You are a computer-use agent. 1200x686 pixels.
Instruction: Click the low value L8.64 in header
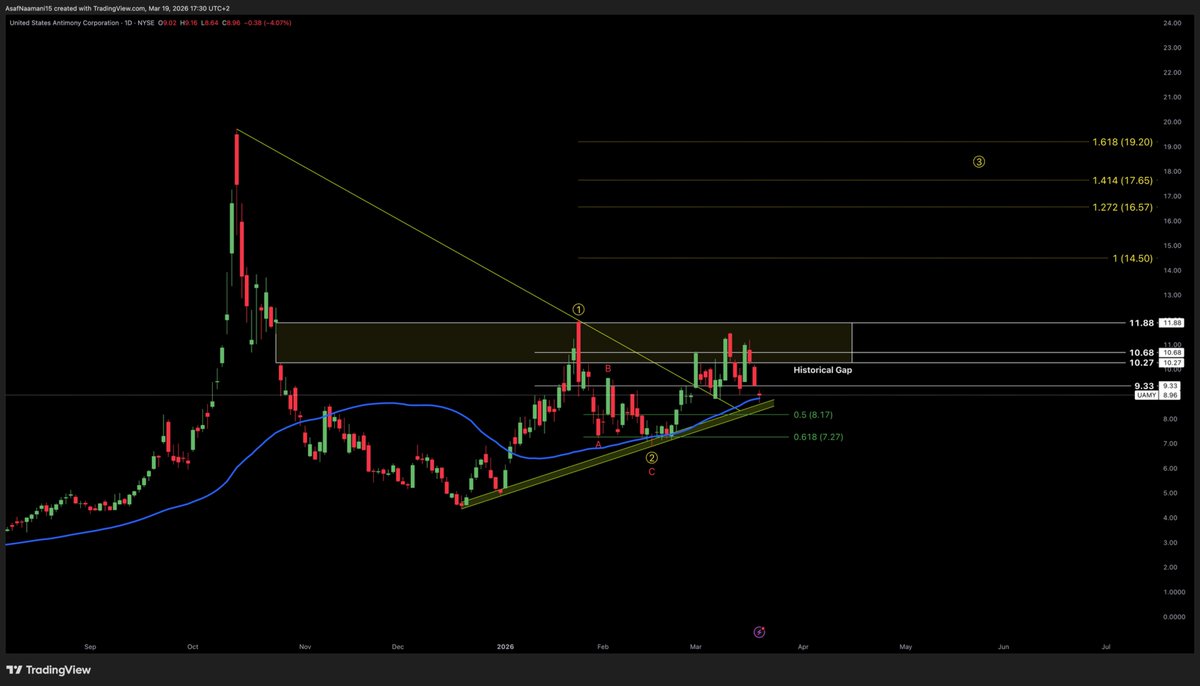pyautogui.click(x=209, y=23)
